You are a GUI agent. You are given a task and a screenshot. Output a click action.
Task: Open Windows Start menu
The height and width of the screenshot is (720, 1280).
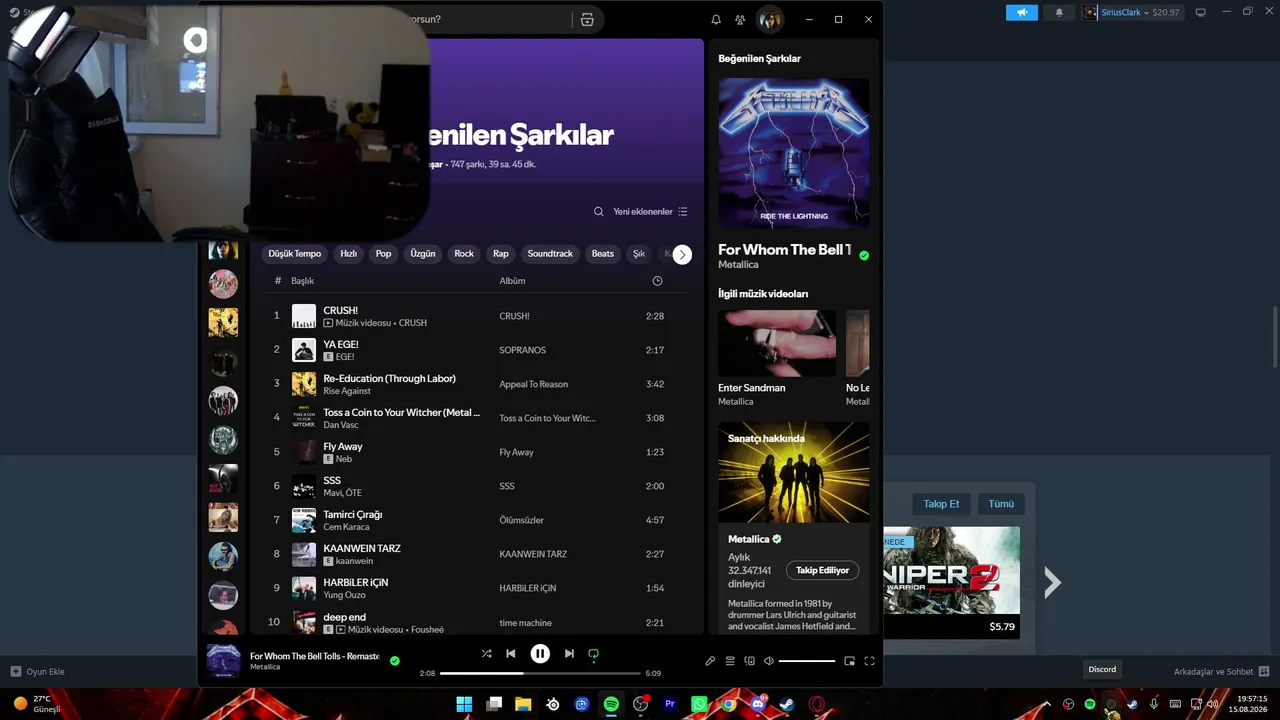464,704
